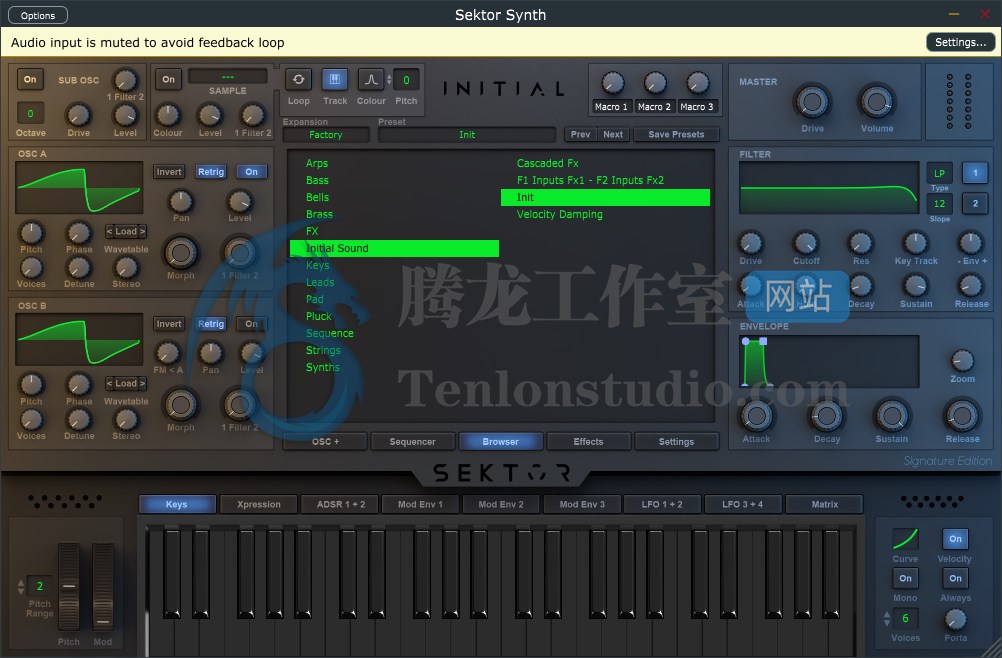Click the Sample Colour knob
This screenshot has width=1002, height=658.
tap(167, 115)
